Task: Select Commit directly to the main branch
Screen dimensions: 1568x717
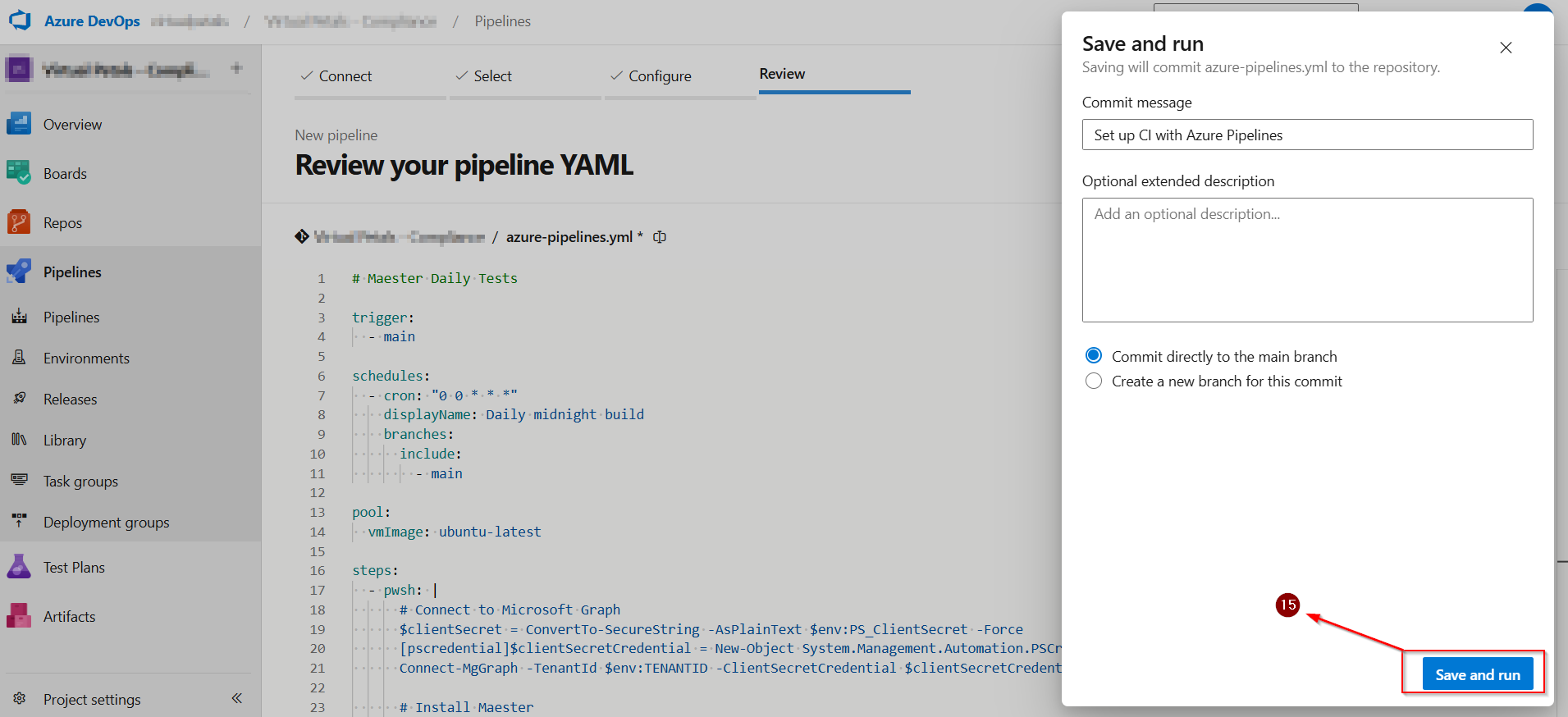Action: (1094, 356)
